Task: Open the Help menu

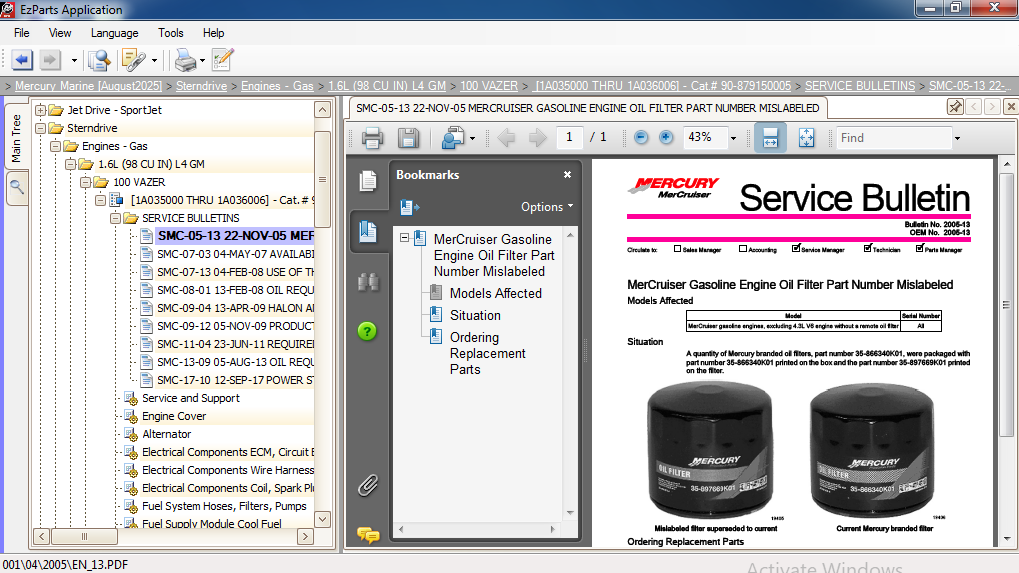Action: 213,33
